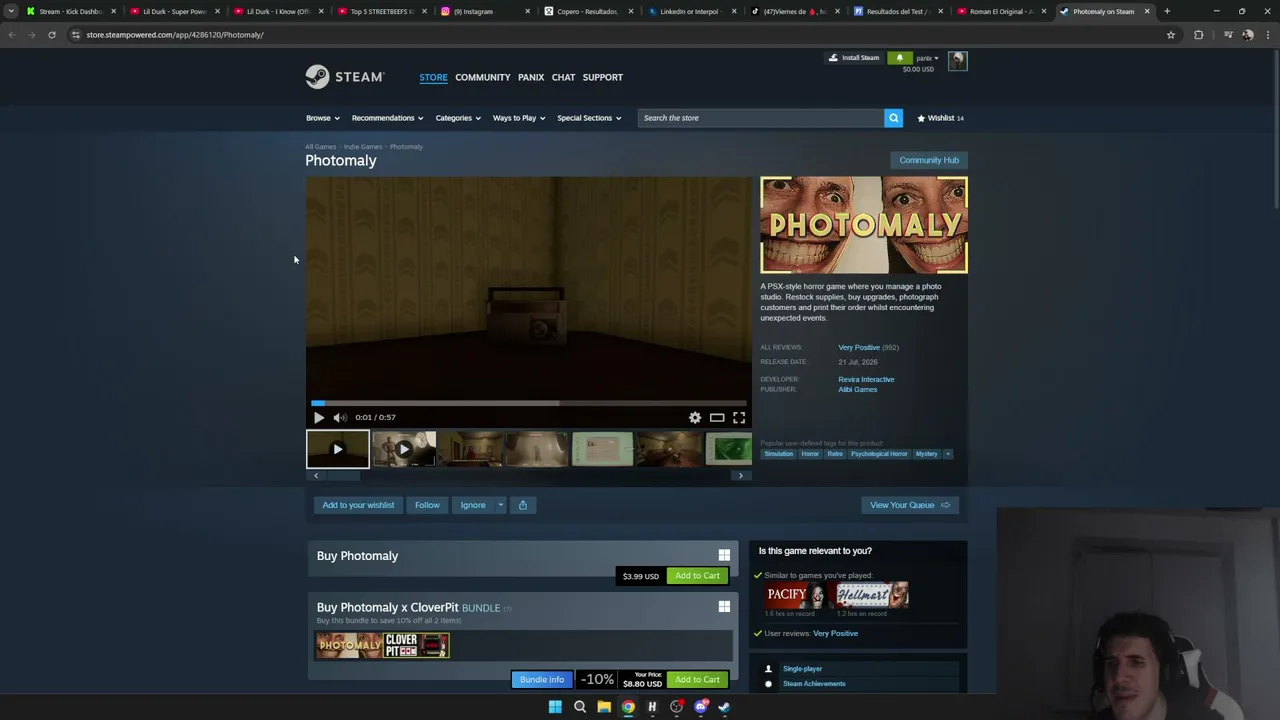Viewport: 1280px width, 720px height.
Task: Open Chrome media controls icon
Action: click(x=1228, y=35)
